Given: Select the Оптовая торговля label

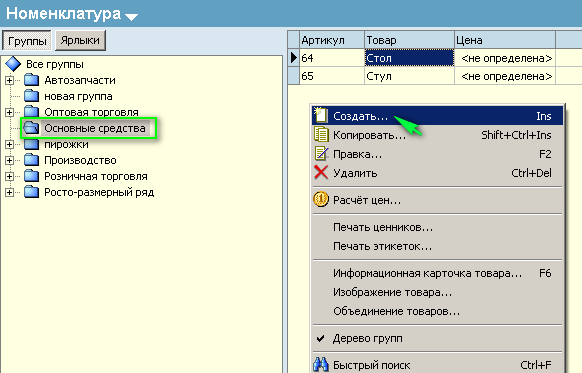Looking at the screenshot, I should 91,112.
